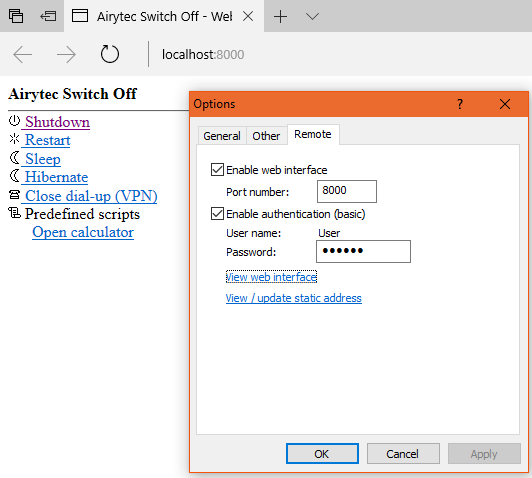The image size is (532, 478).
Task: Click the Port number field
Action: (347, 191)
